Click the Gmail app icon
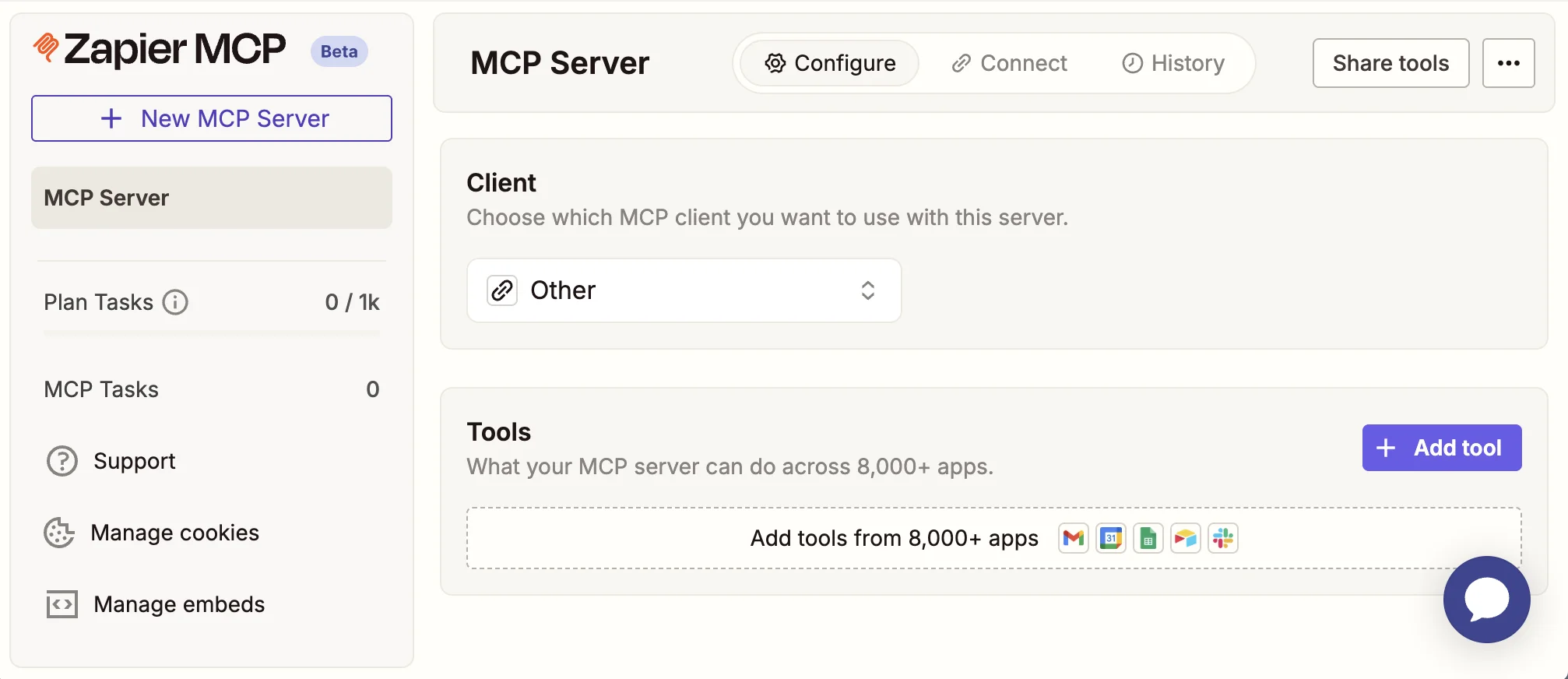The width and height of the screenshot is (1568, 679). tap(1074, 538)
